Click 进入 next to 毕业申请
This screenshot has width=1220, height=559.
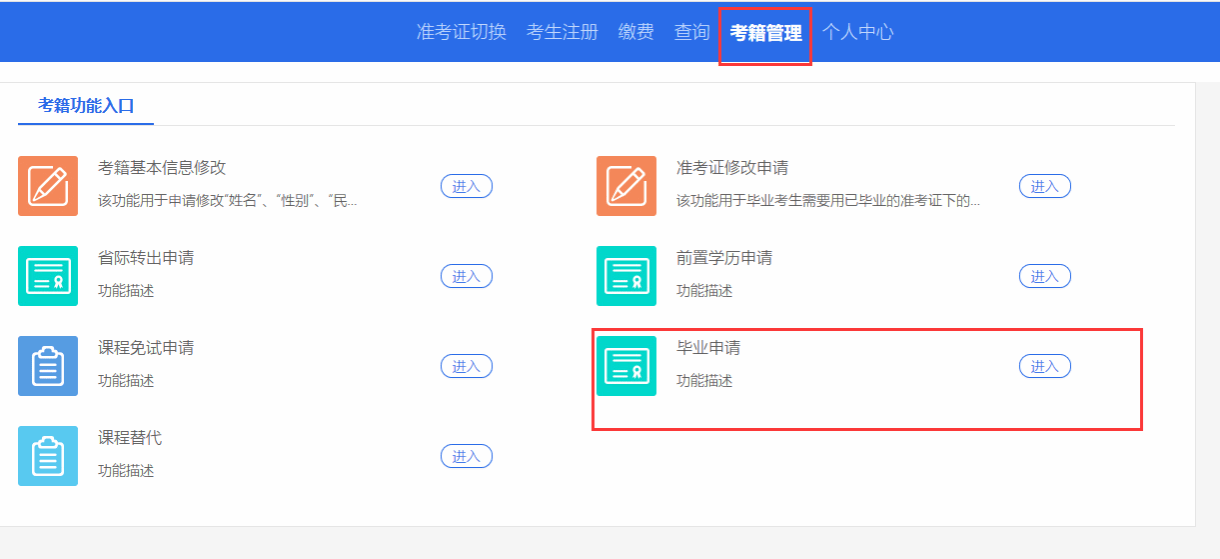[1044, 366]
